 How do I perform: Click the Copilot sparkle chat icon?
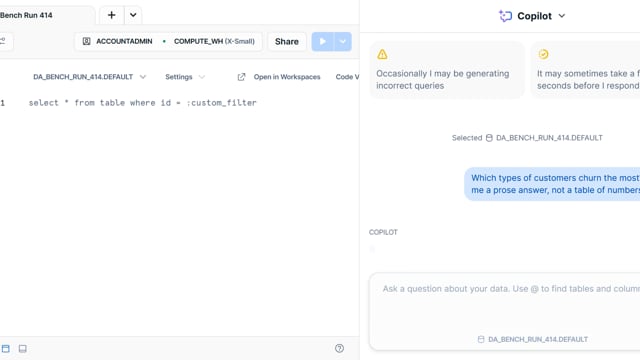505,16
